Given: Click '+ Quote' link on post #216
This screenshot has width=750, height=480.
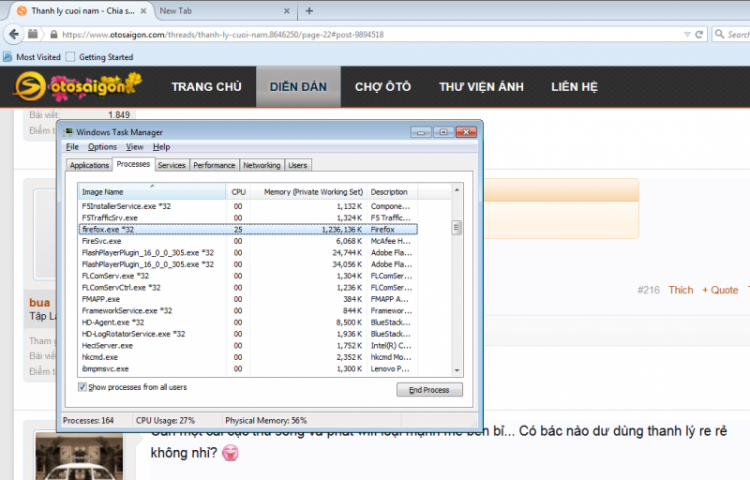Looking at the screenshot, I should pyautogui.click(x=720, y=290).
